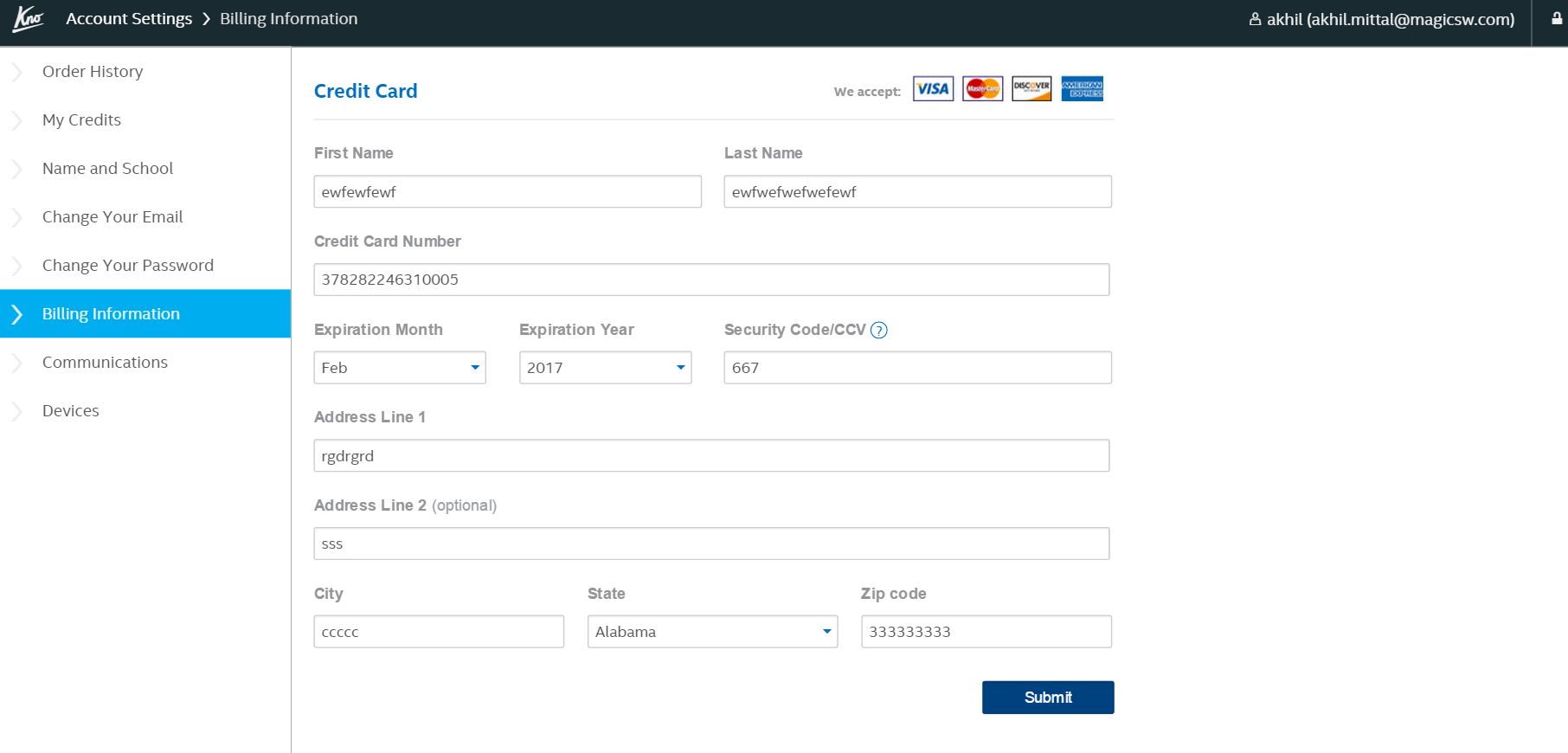This screenshot has width=1568, height=753.
Task: Click the chevron next to My Credits
Action: (16, 120)
